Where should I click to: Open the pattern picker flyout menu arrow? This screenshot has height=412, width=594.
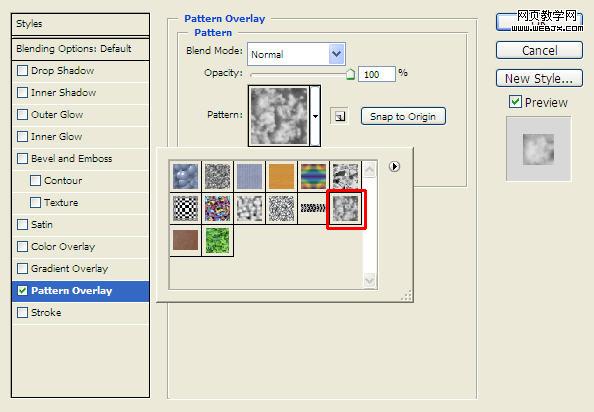click(394, 167)
